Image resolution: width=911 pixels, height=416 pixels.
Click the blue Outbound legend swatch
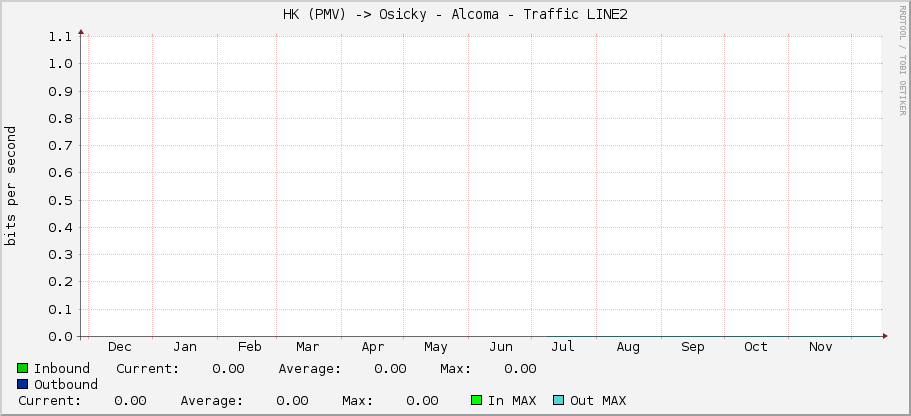tap(23, 385)
